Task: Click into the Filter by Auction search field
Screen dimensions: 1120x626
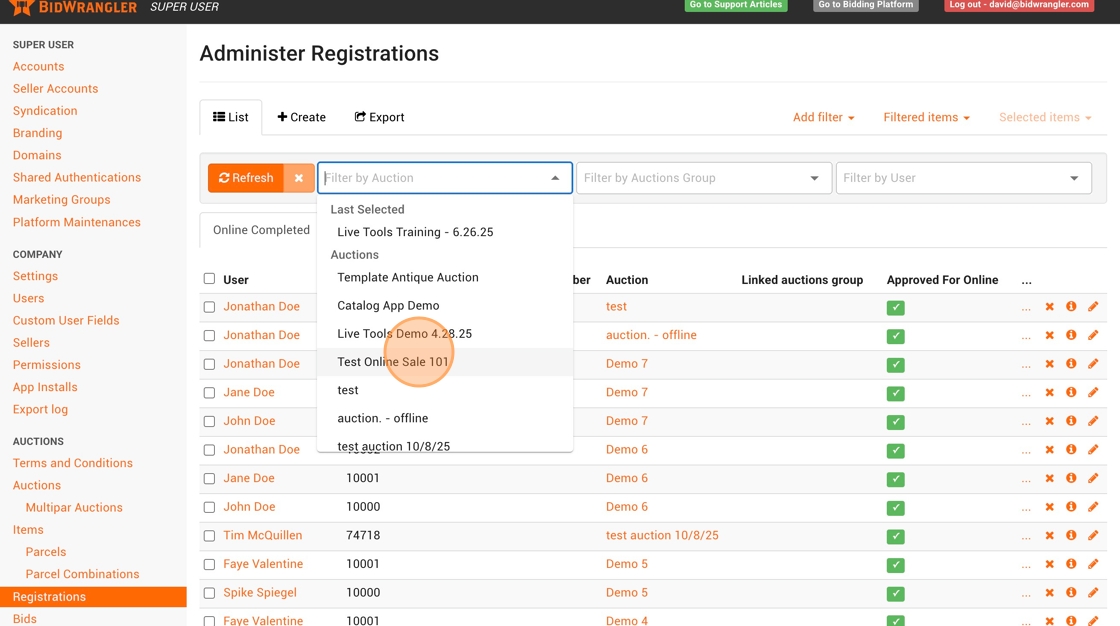Action: click(x=435, y=178)
